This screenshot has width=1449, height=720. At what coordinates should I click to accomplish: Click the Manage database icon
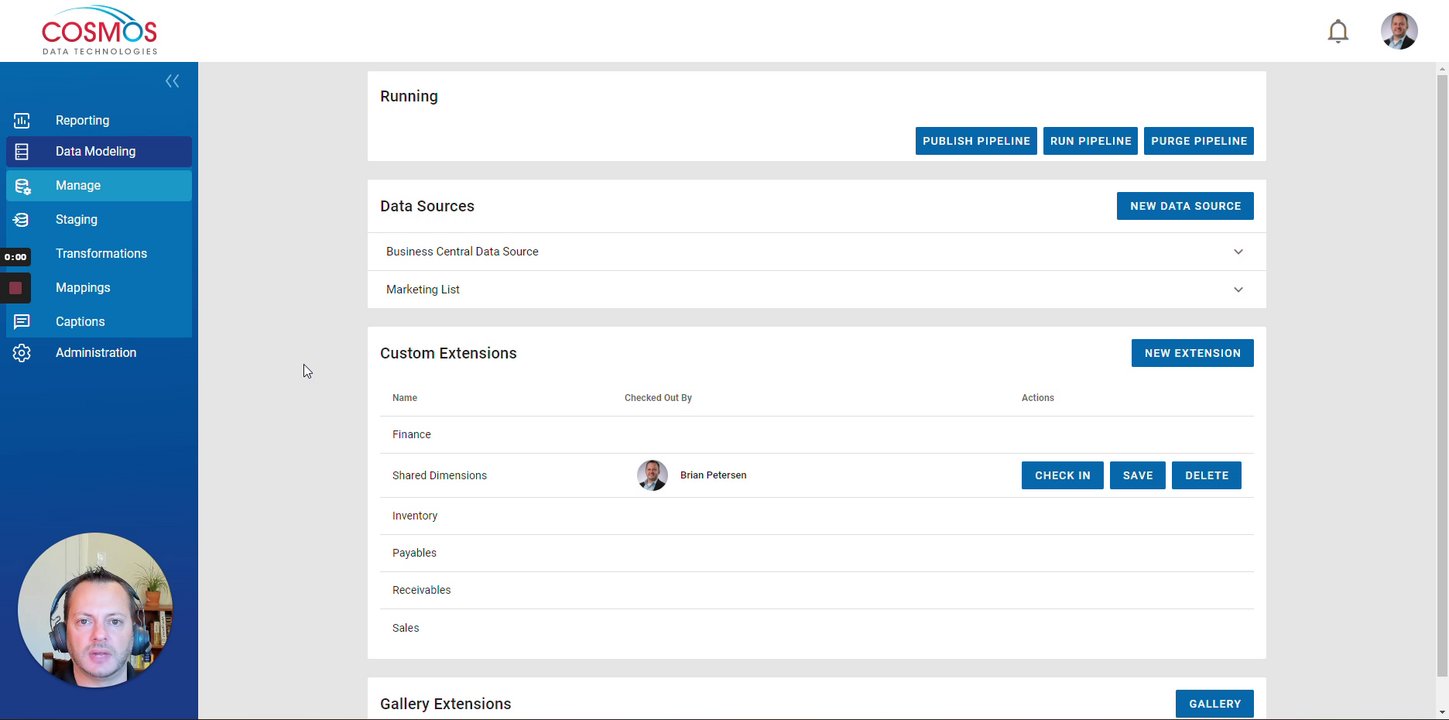(22, 186)
